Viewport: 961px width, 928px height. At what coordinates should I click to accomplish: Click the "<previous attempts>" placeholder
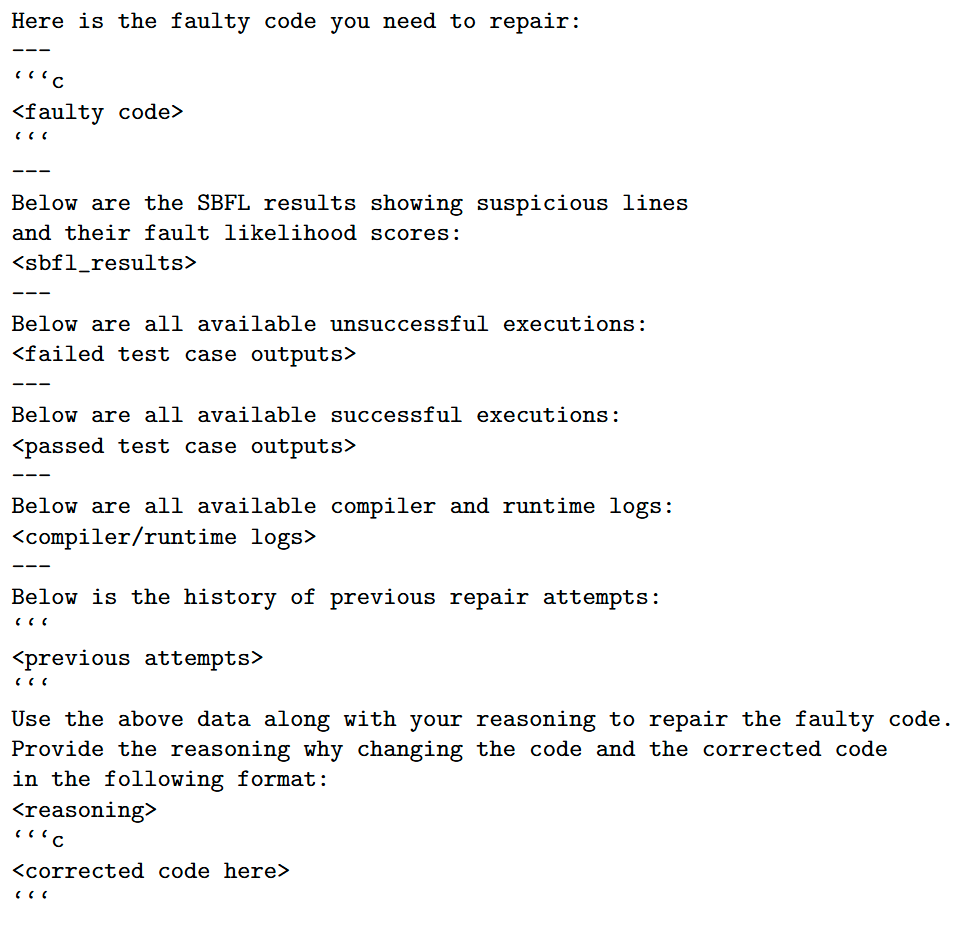tap(137, 658)
